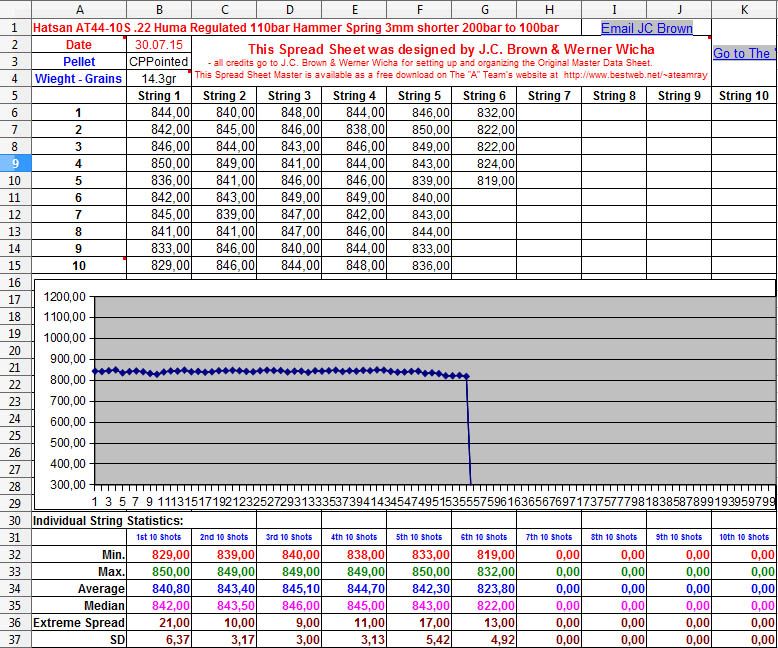Select String 5 shot 2 value 850,00
The width and height of the screenshot is (778, 648).
[x=419, y=130]
